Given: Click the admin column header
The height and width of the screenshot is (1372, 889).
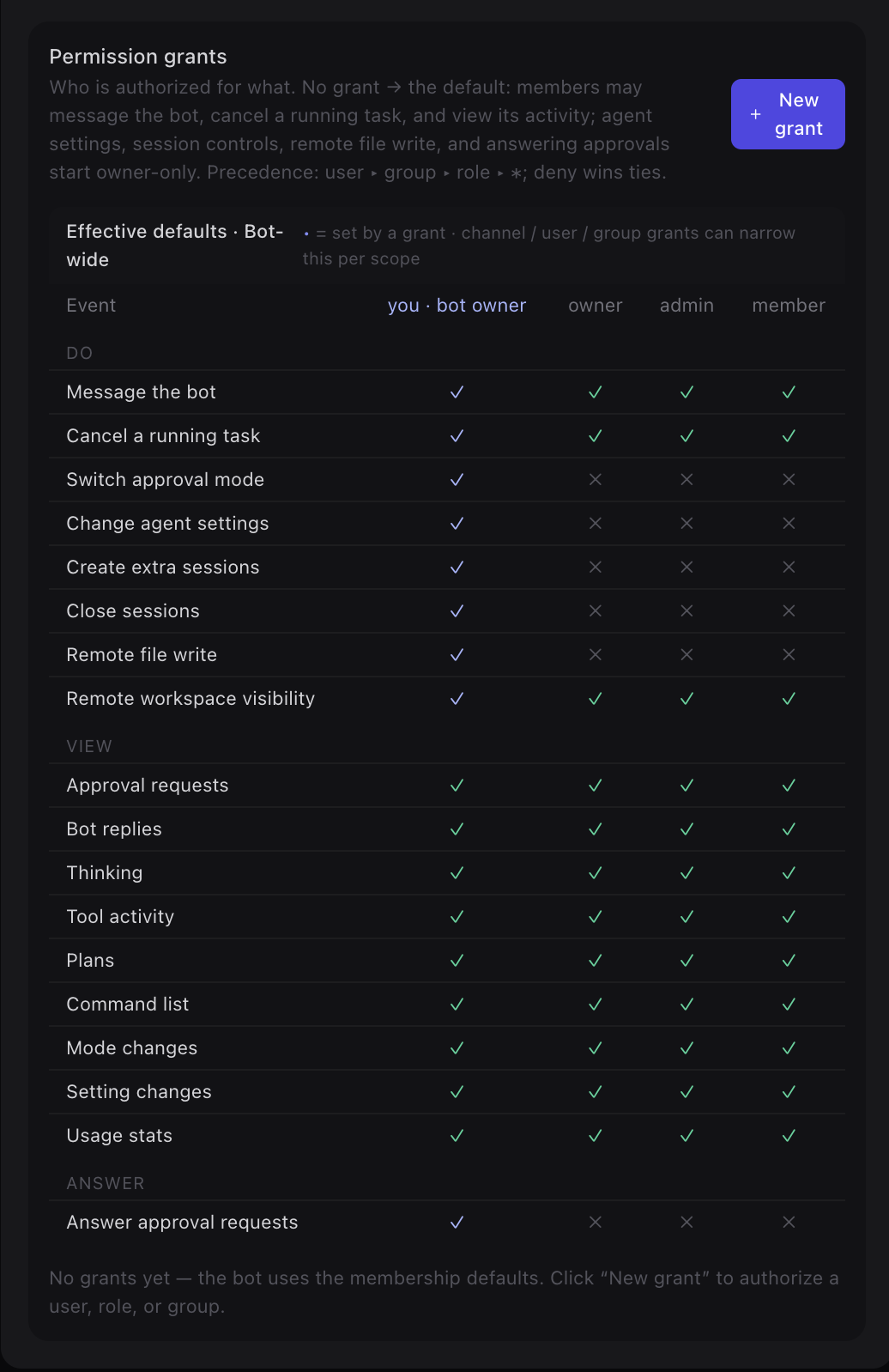Looking at the screenshot, I should tap(686, 306).
